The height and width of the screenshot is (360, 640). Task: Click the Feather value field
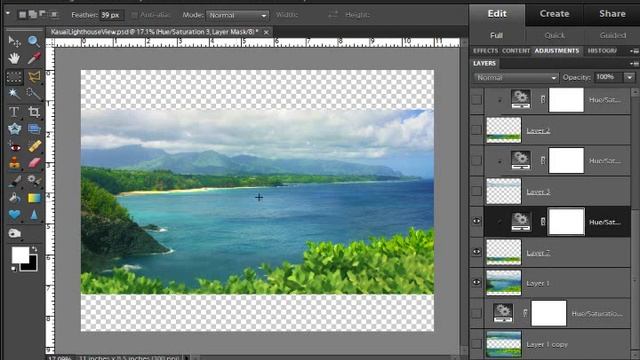tap(111, 15)
